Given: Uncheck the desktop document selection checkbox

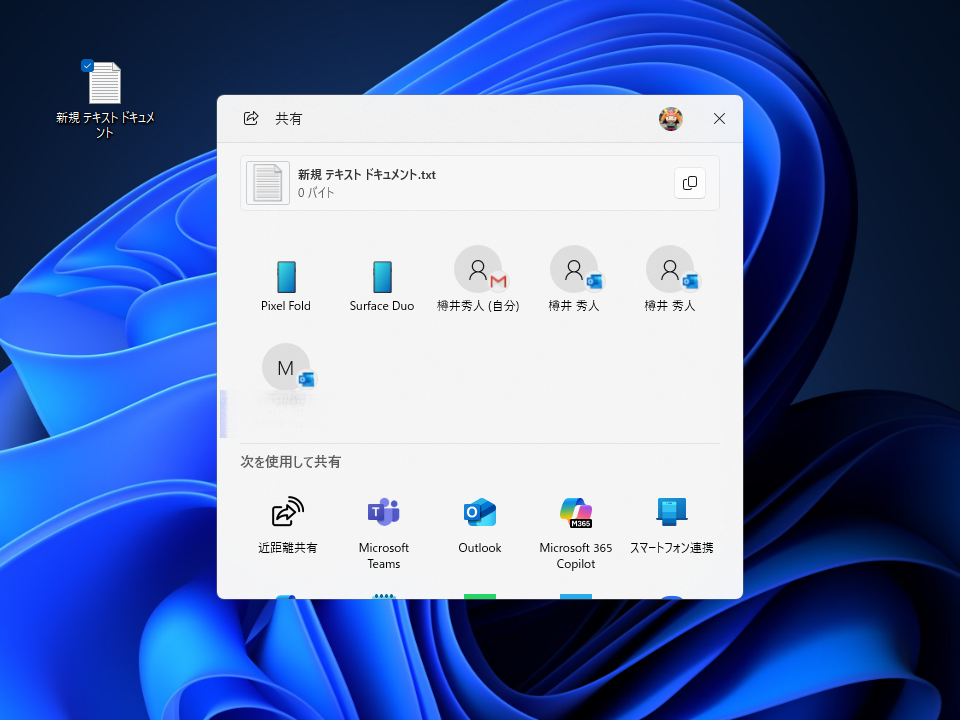Looking at the screenshot, I should (89, 64).
